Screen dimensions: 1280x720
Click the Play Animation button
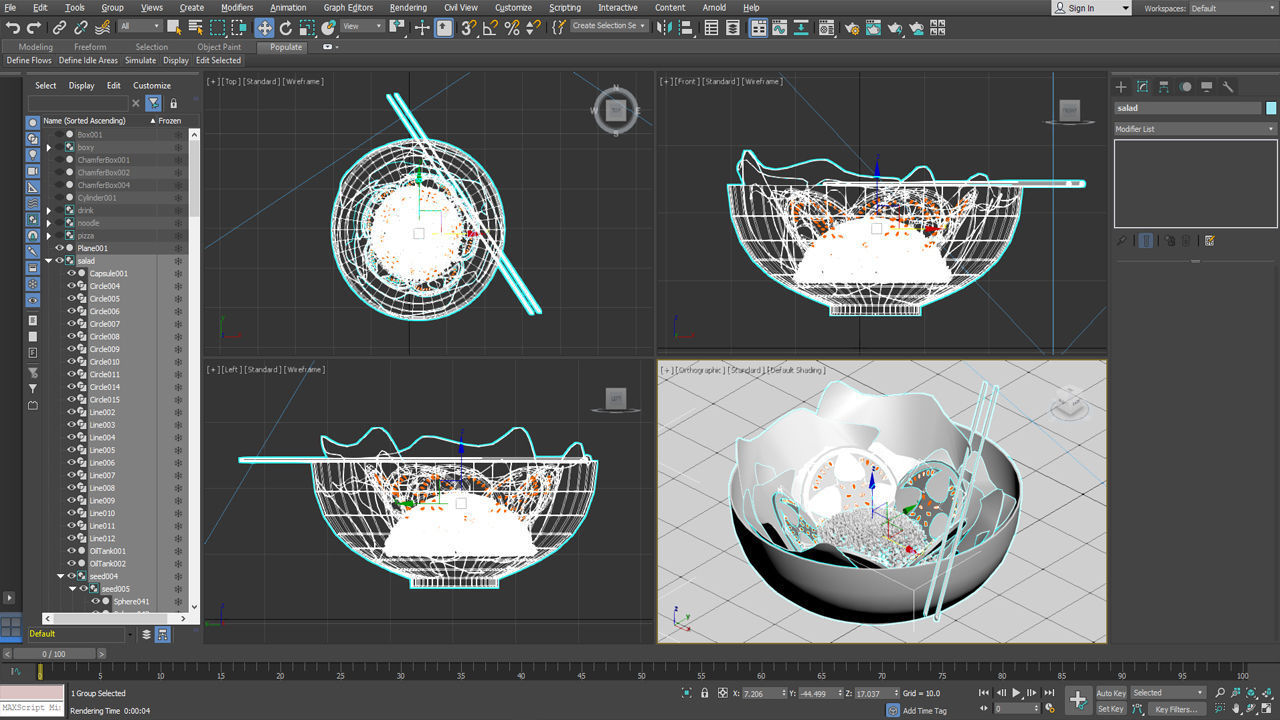[x=1017, y=693]
